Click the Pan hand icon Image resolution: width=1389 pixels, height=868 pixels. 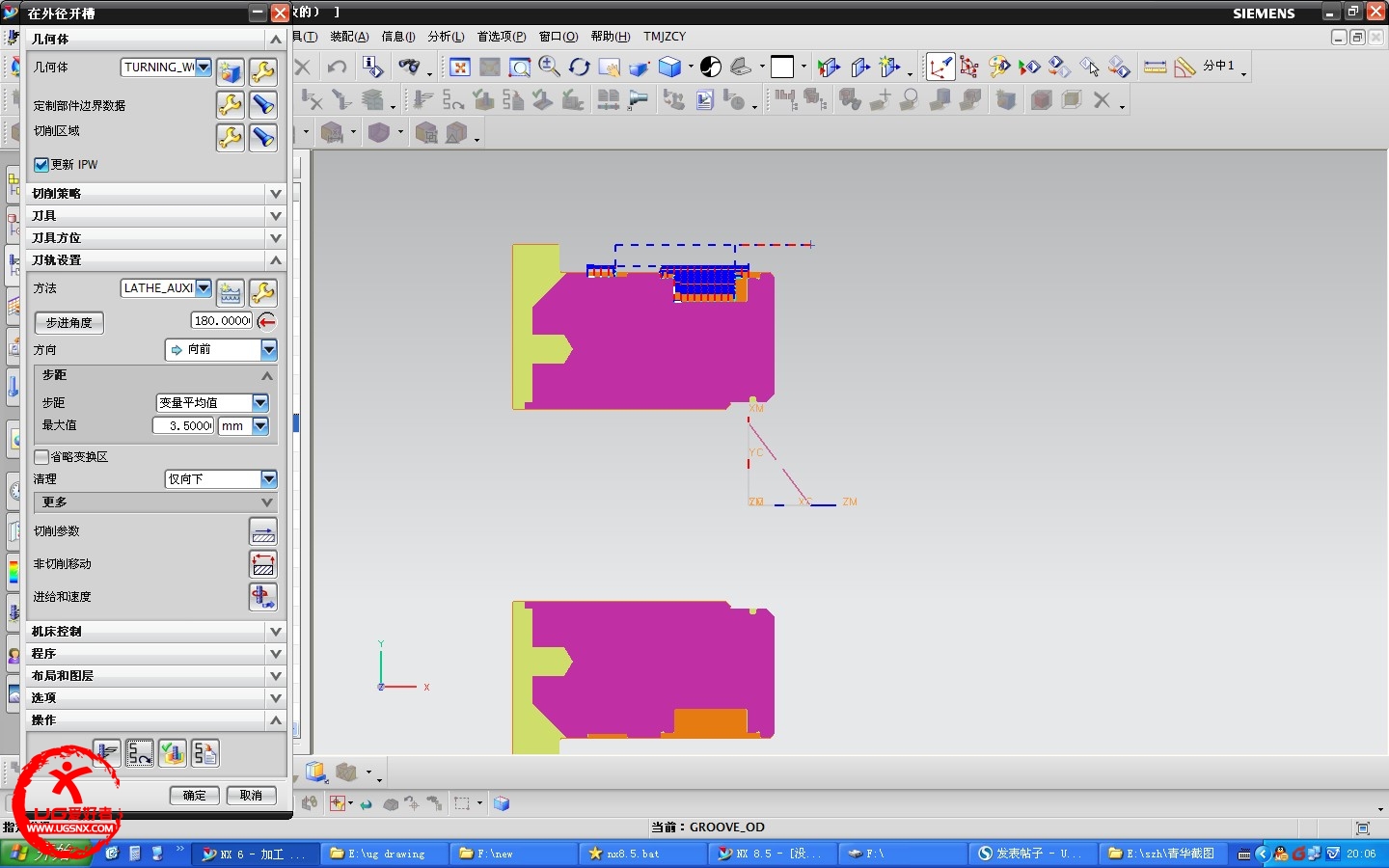click(x=609, y=67)
